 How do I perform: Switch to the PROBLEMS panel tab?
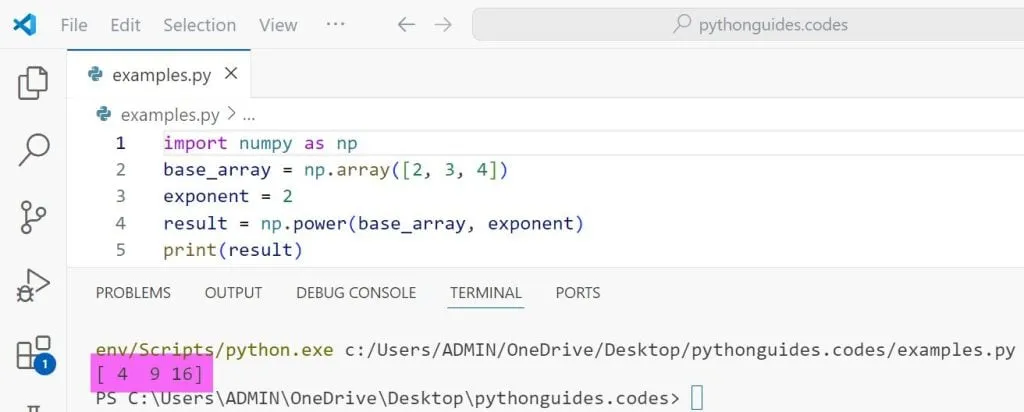tap(133, 293)
